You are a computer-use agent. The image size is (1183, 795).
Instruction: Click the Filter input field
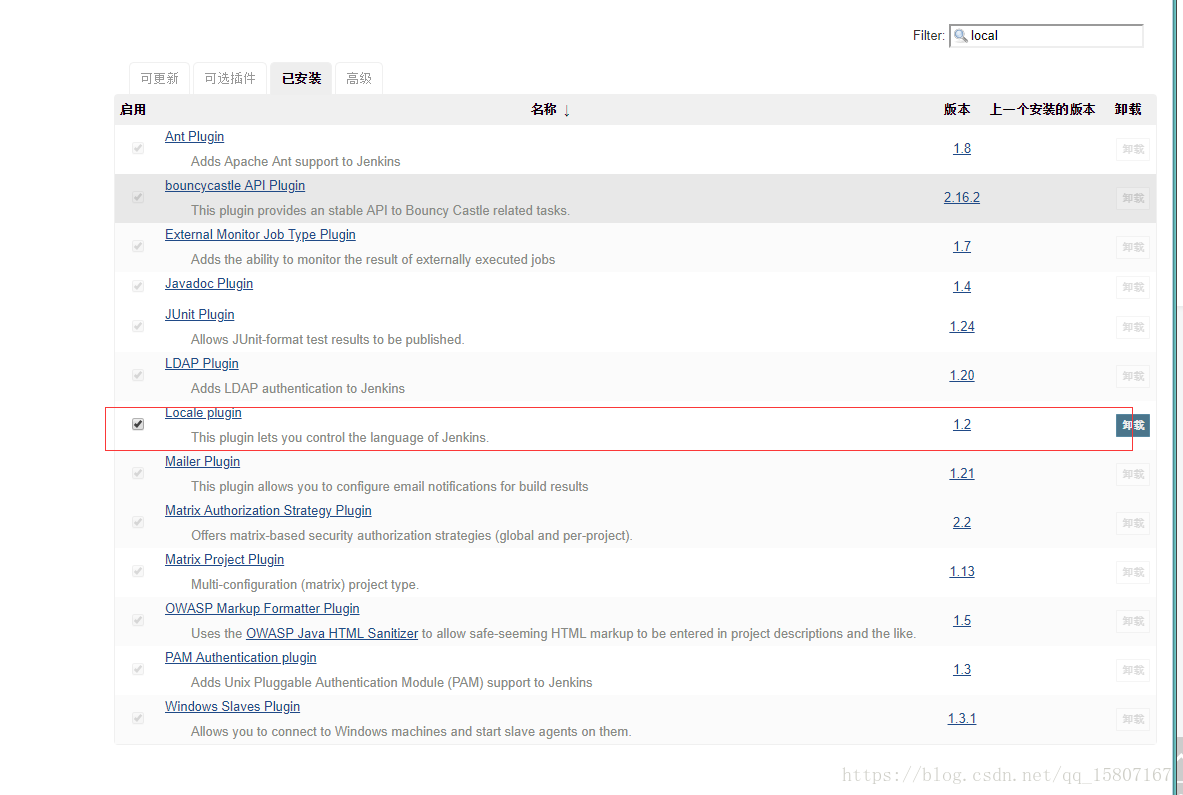click(x=1046, y=35)
